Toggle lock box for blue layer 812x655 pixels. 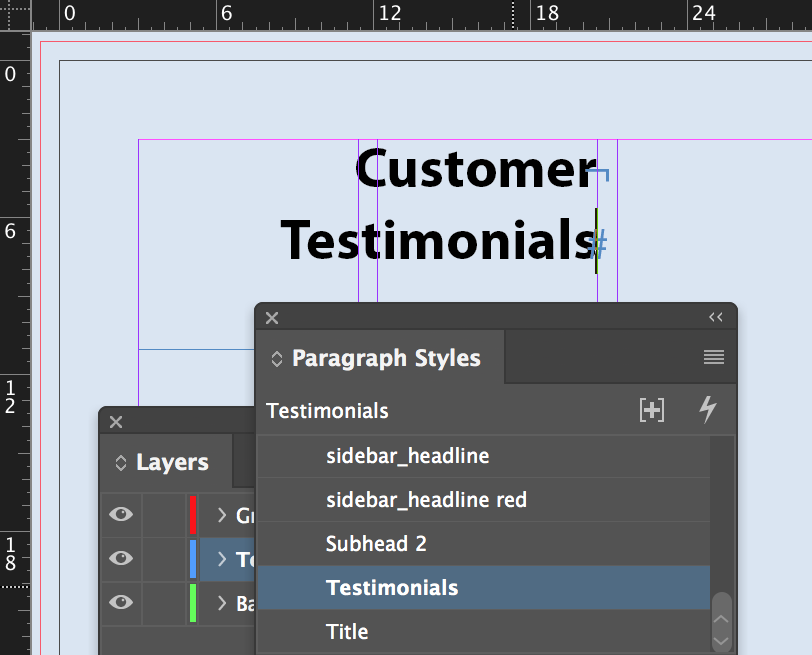164,559
